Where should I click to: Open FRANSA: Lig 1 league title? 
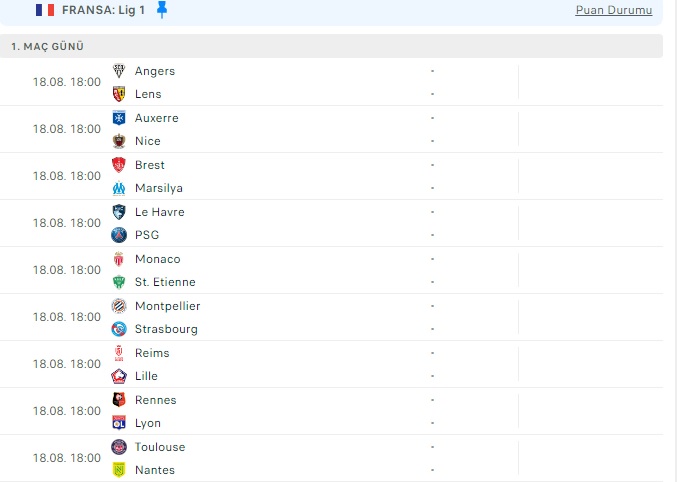point(103,10)
